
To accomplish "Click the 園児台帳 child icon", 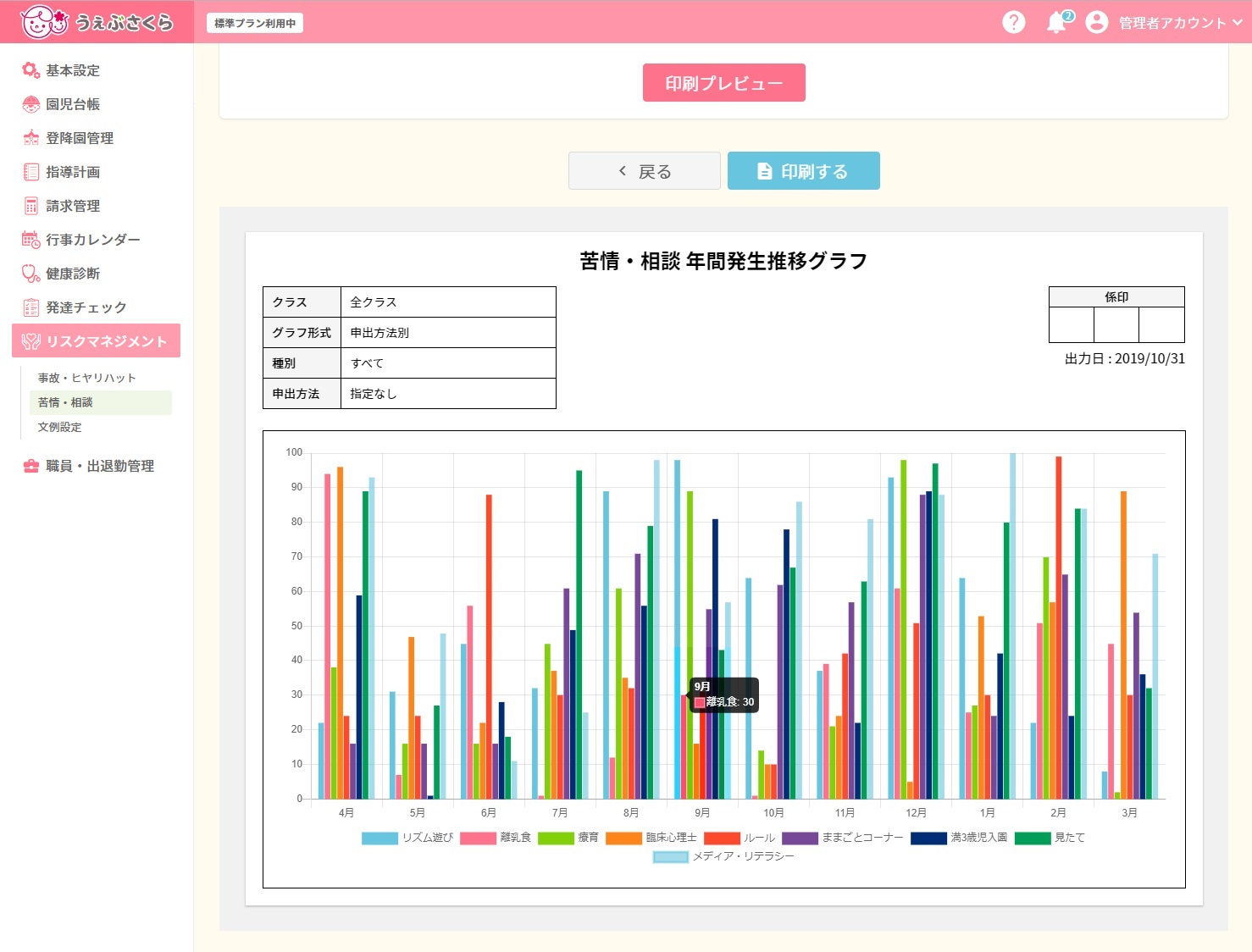I will (30, 104).
